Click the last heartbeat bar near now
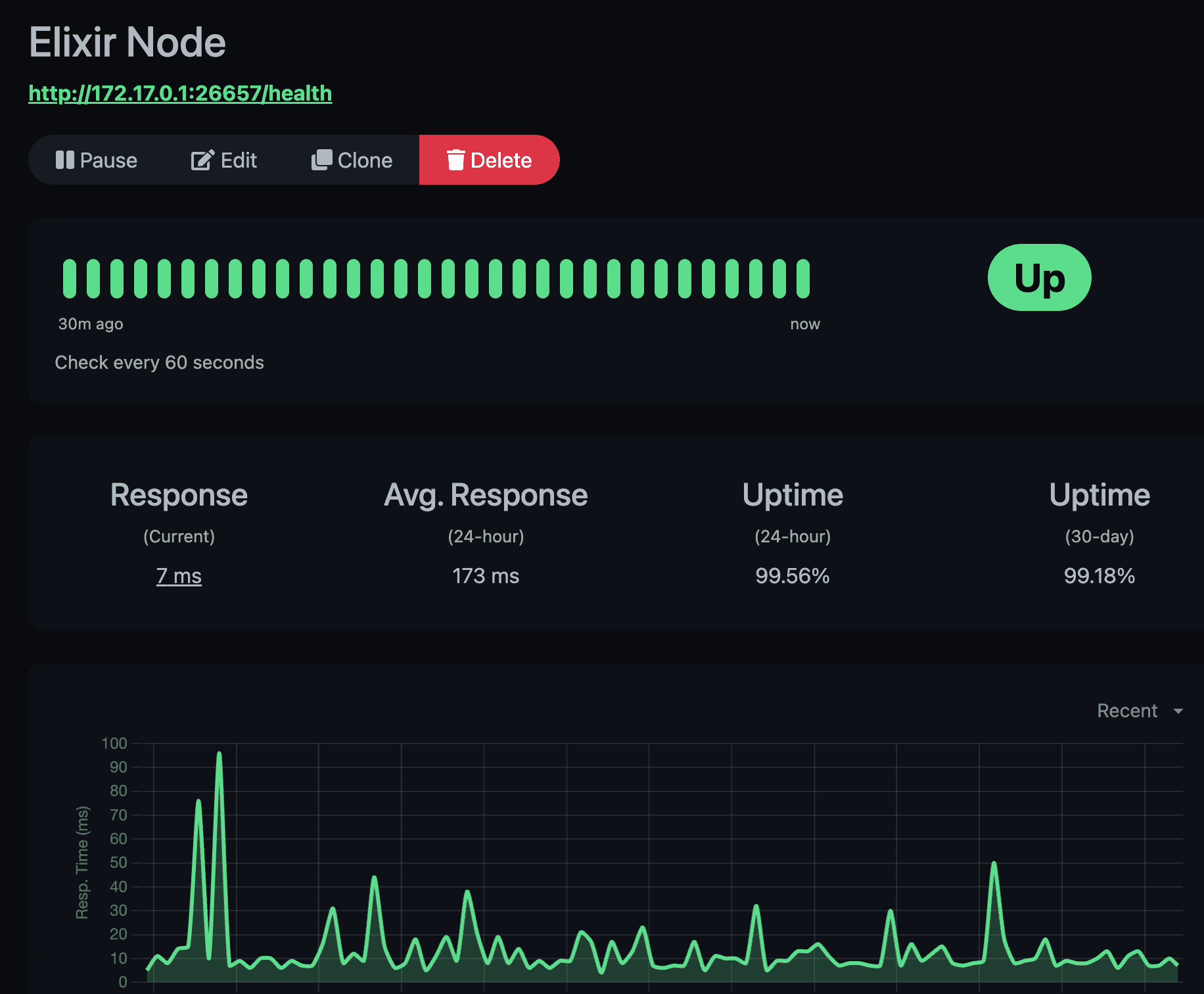Screen dimensions: 1204x994 (x=803, y=279)
